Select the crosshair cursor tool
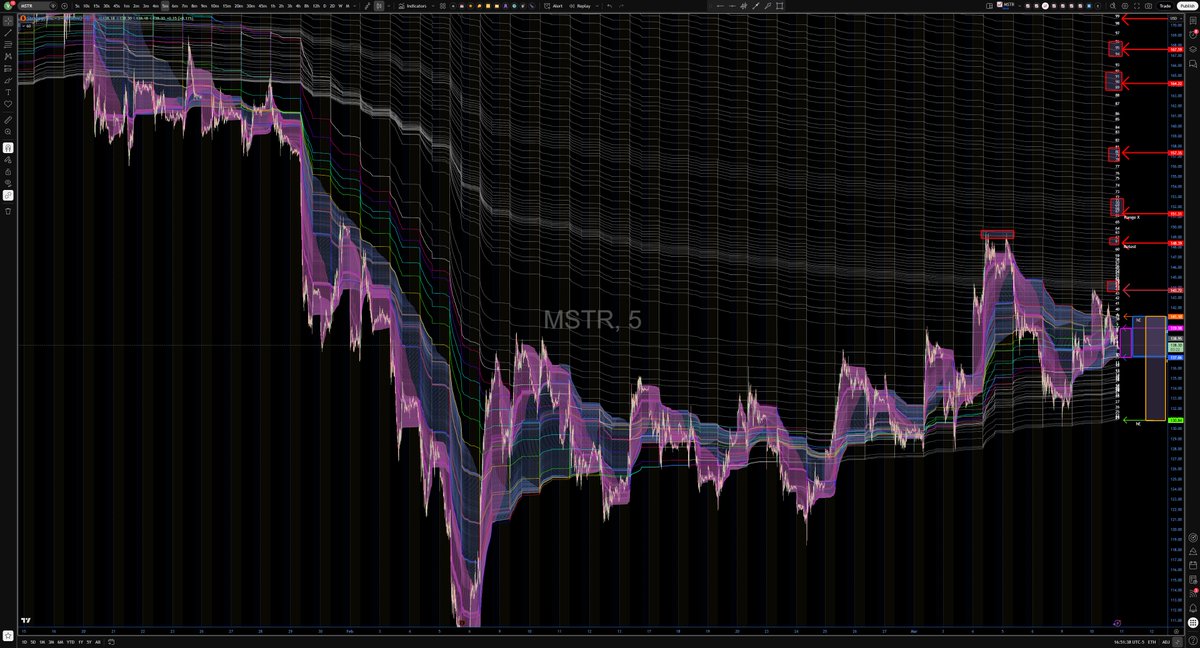 [8, 21]
